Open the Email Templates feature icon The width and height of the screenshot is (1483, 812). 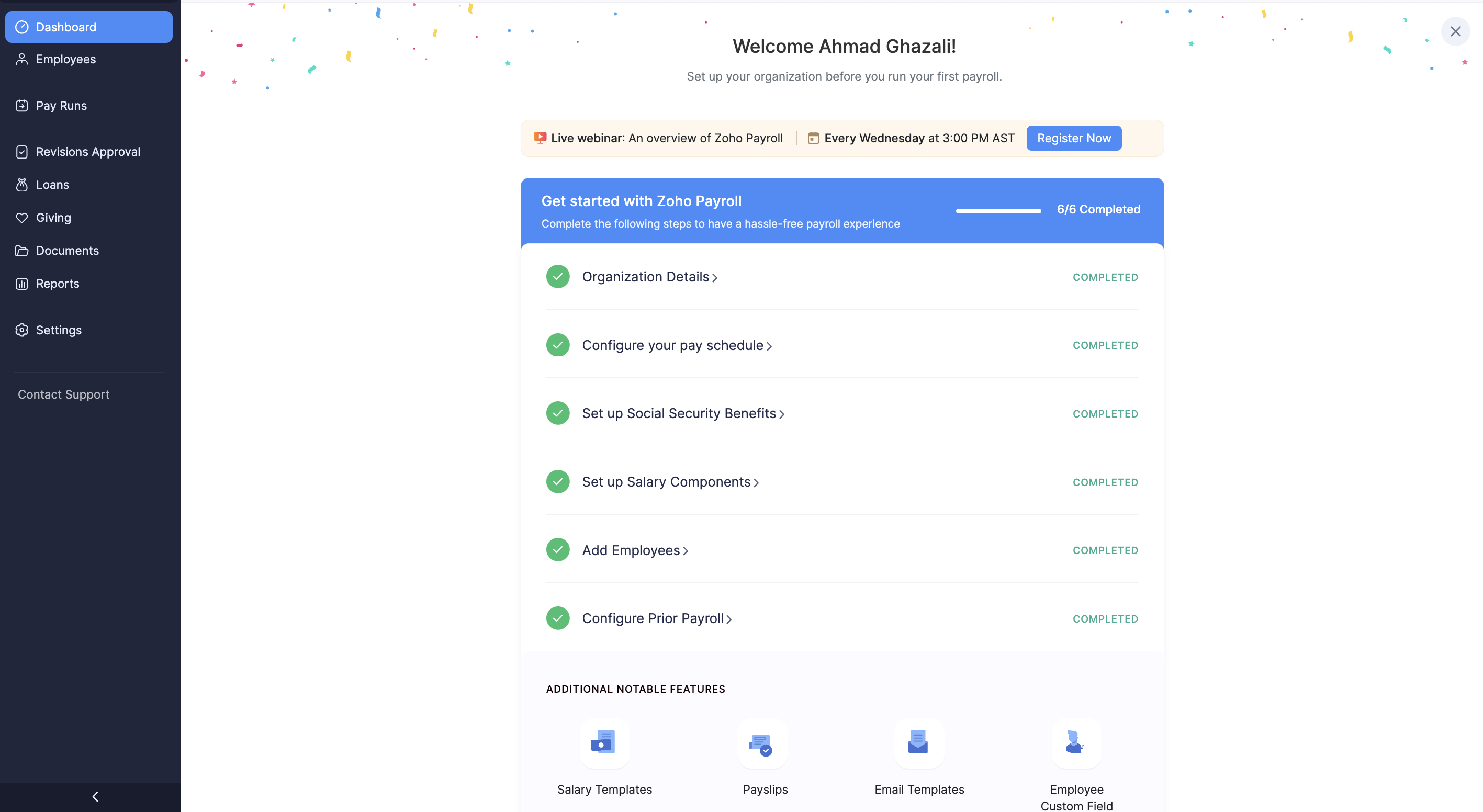click(918, 742)
